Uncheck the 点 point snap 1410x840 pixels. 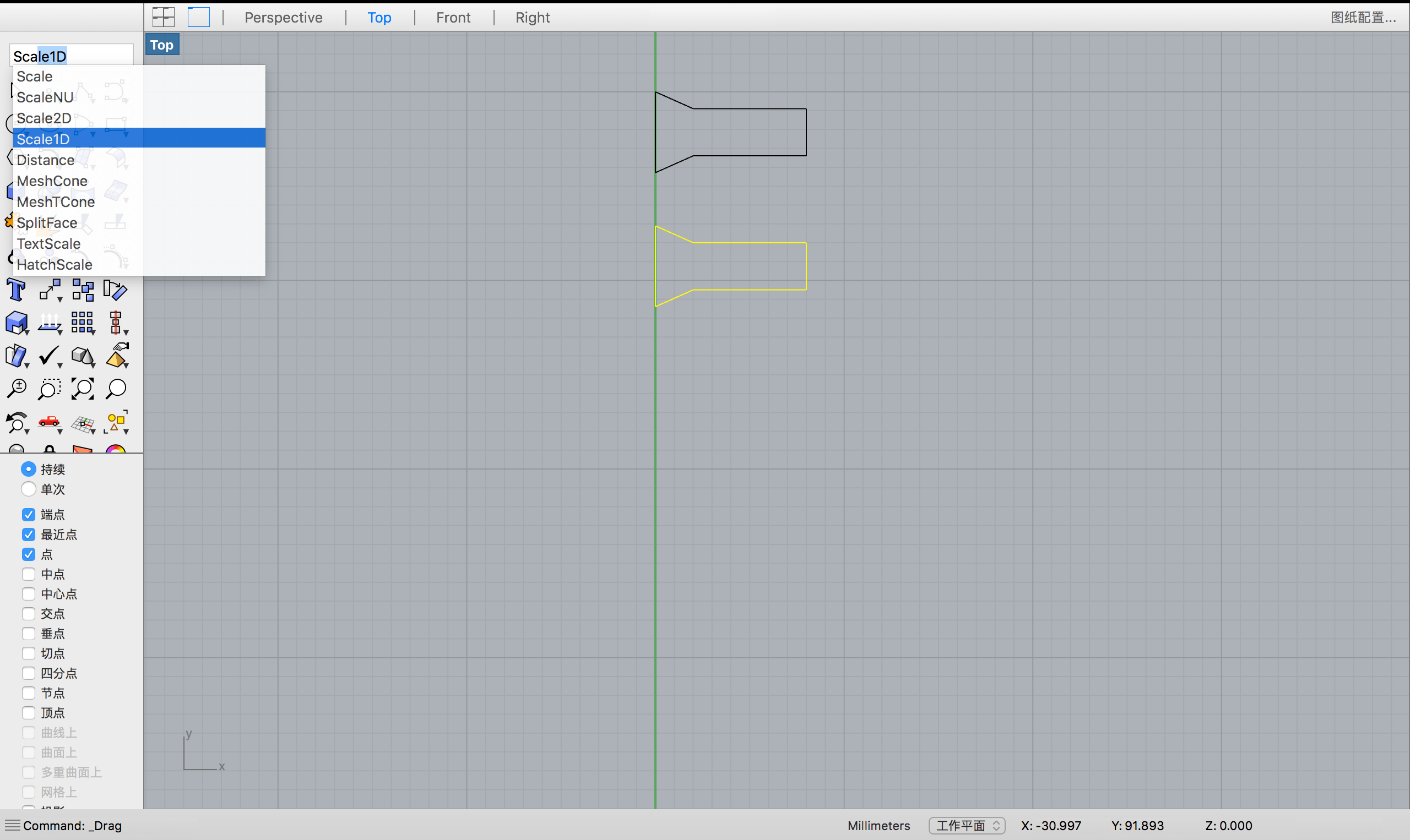pos(28,554)
